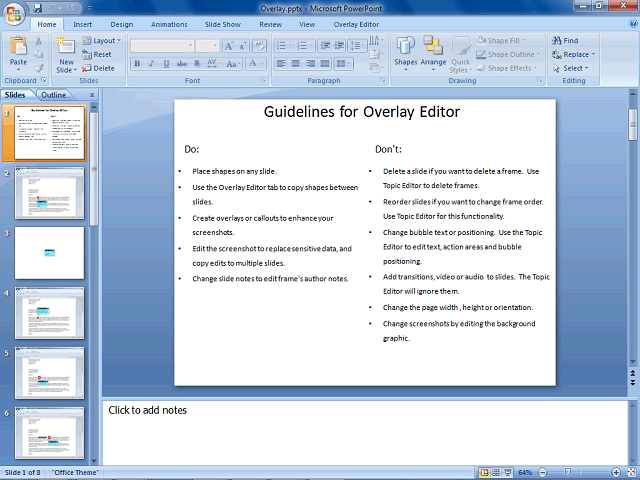Open font color picker

pyautogui.click(x=256, y=63)
